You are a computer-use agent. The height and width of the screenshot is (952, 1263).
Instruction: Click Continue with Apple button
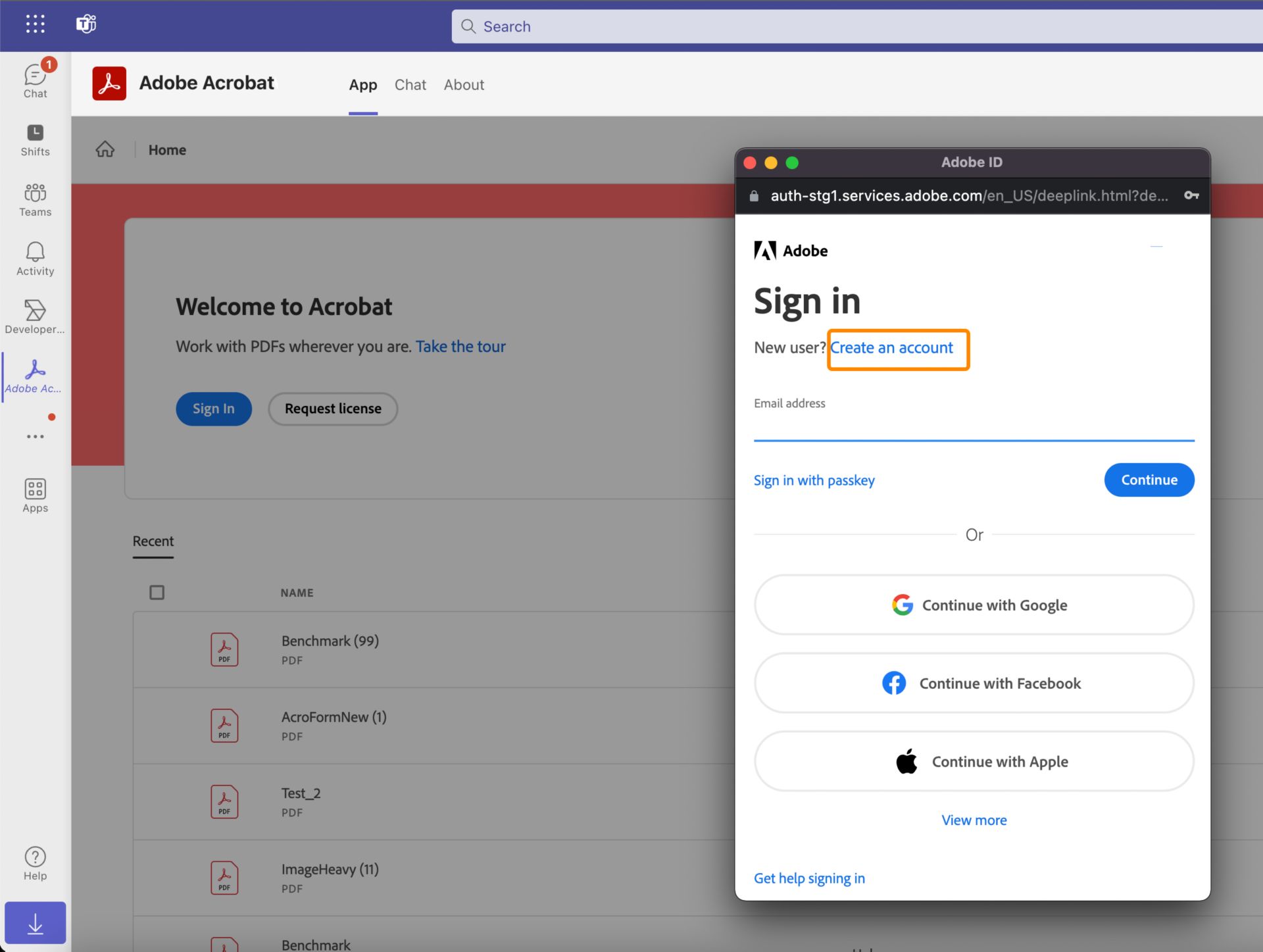[x=974, y=761]
